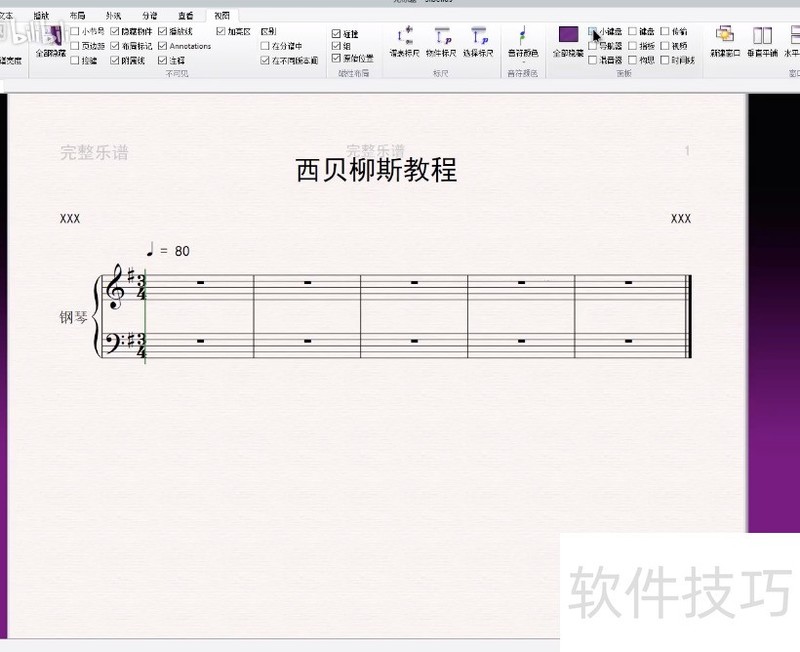Open the 外观 appearance ribbon tab
This screenshot has width=800, height=652.
coord(113,16)
